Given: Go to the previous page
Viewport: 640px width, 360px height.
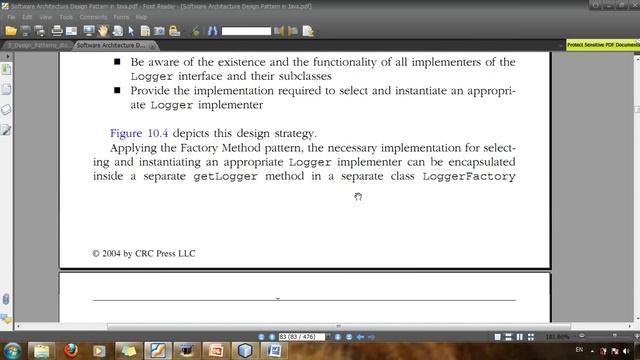Looking at the screenshot, I should coord(271,337).
